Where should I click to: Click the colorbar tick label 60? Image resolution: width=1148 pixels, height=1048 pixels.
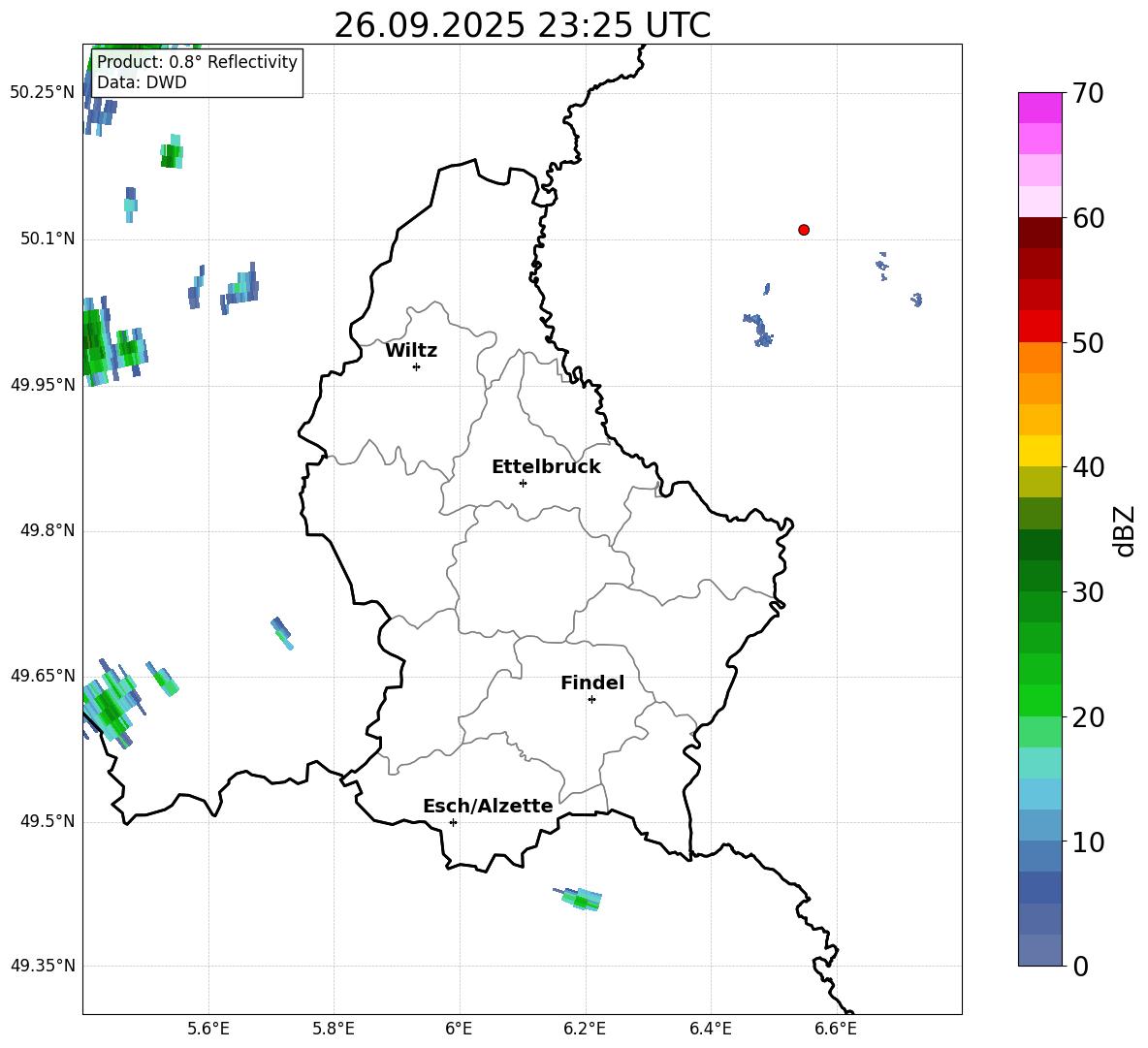point(1088,218)
